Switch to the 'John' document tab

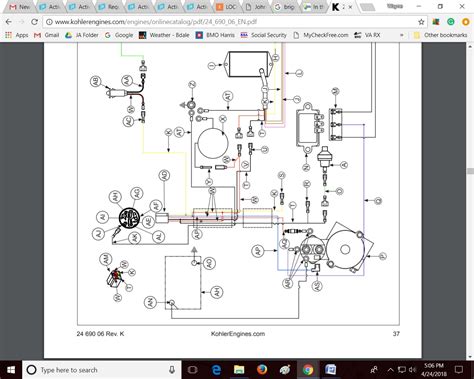256,7
